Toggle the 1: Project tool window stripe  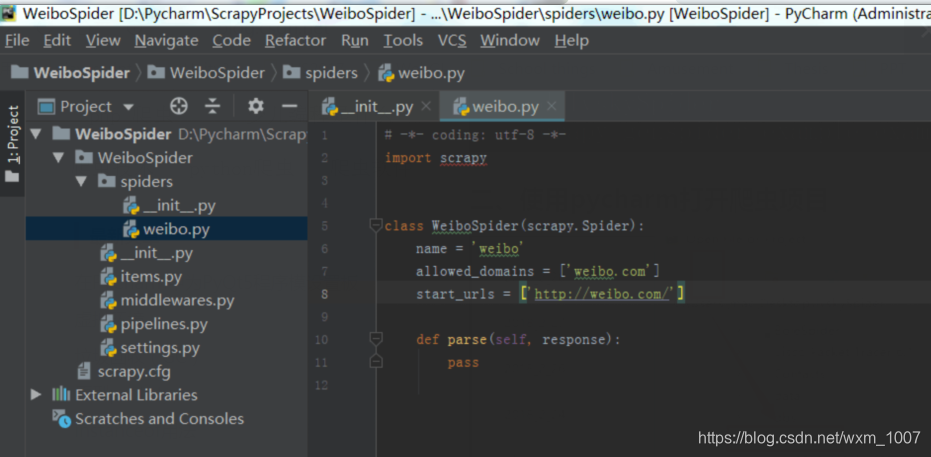(x=12, y=144)
